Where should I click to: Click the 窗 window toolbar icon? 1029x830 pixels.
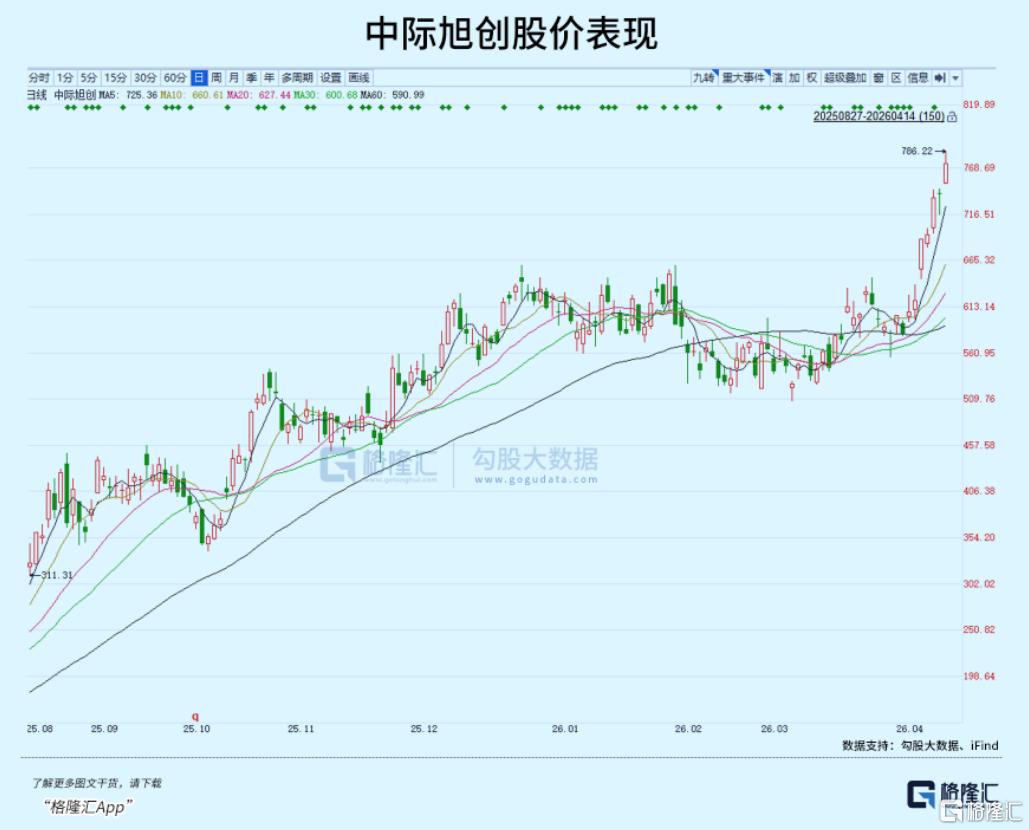point(877,77)
